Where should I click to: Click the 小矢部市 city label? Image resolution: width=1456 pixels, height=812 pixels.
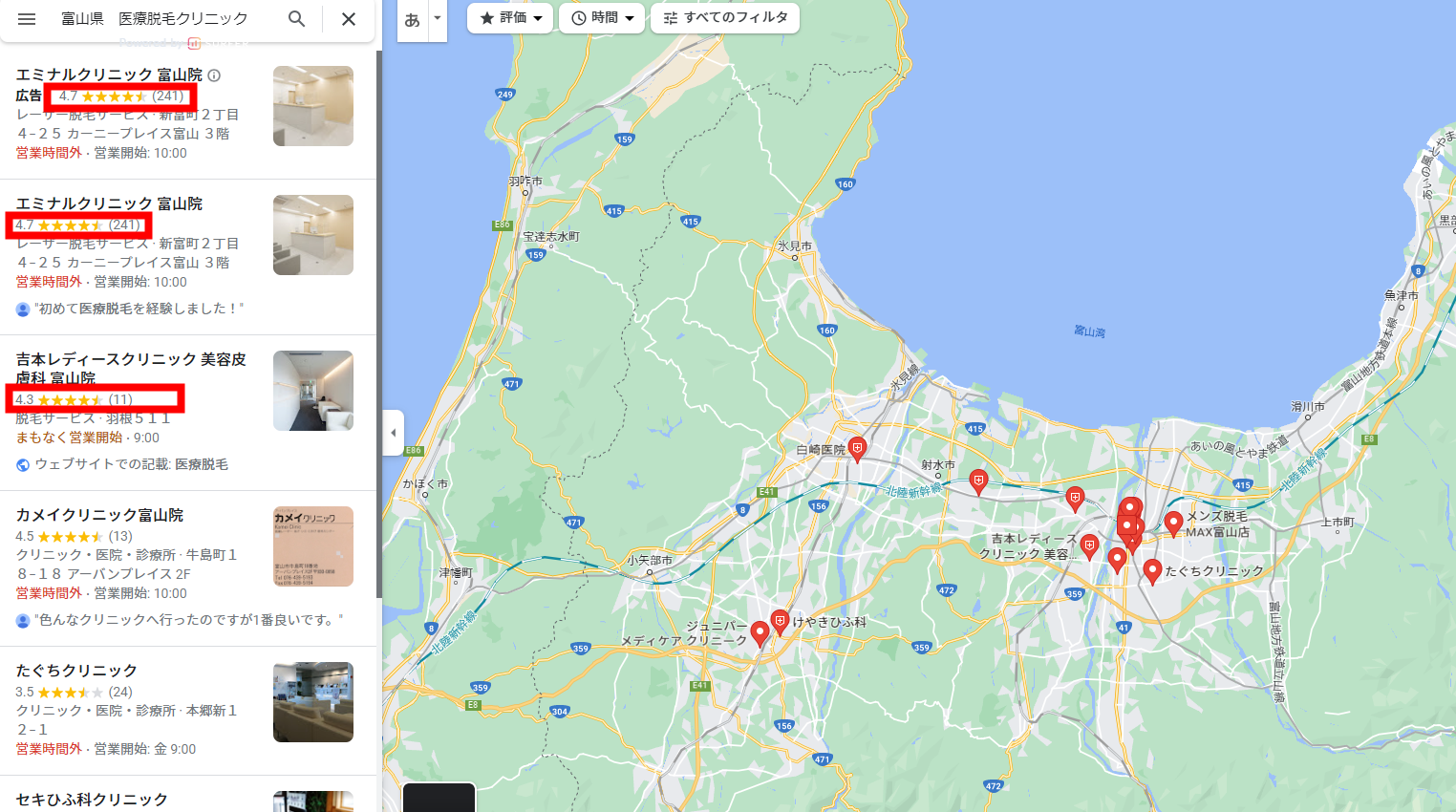pyautogui.click(x=650, y=560)
